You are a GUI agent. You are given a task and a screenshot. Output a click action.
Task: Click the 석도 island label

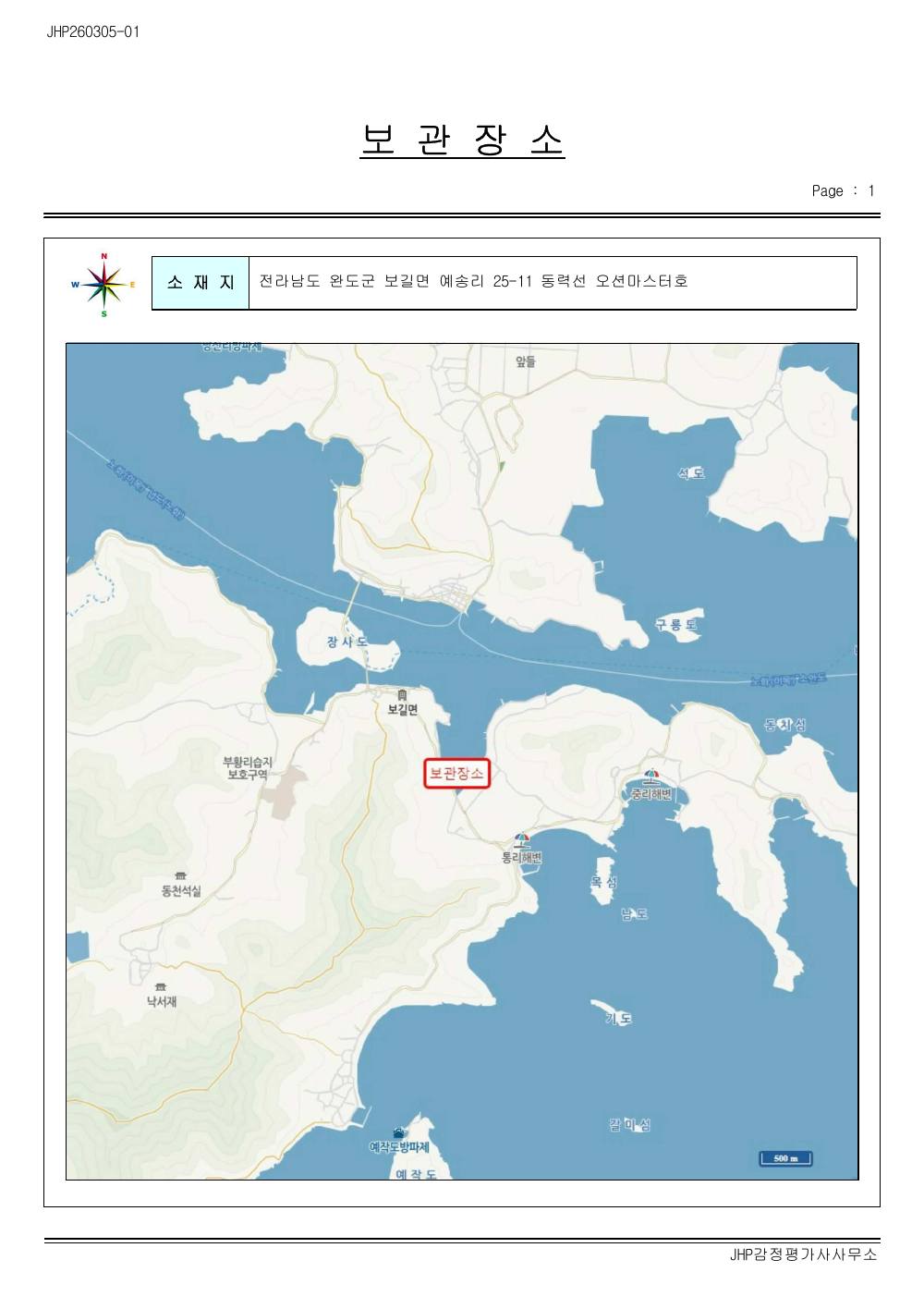click(x=690, y=473)
